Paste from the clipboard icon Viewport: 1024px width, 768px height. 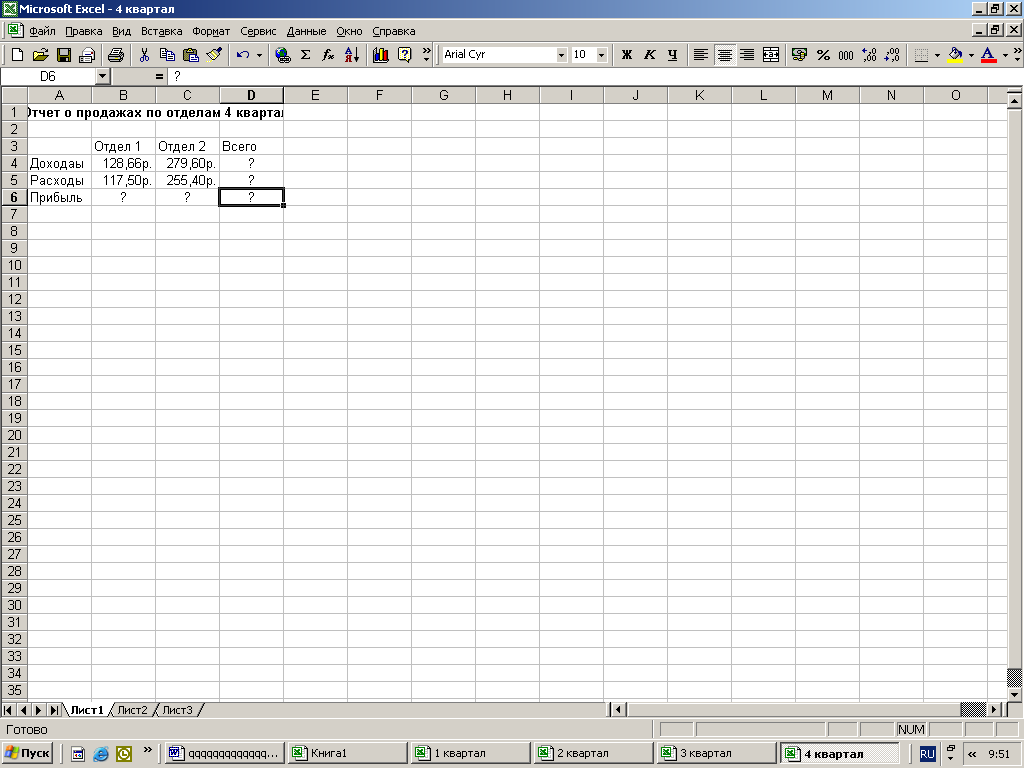coord(190,55)
